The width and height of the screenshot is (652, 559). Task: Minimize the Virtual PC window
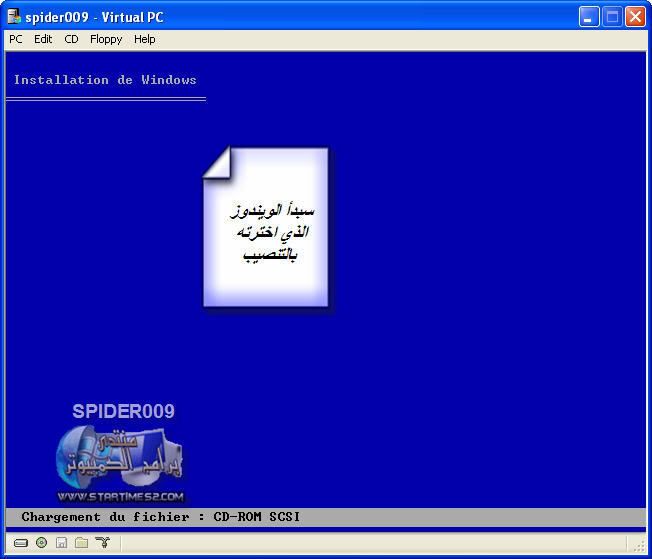click(x=589, y=17)
